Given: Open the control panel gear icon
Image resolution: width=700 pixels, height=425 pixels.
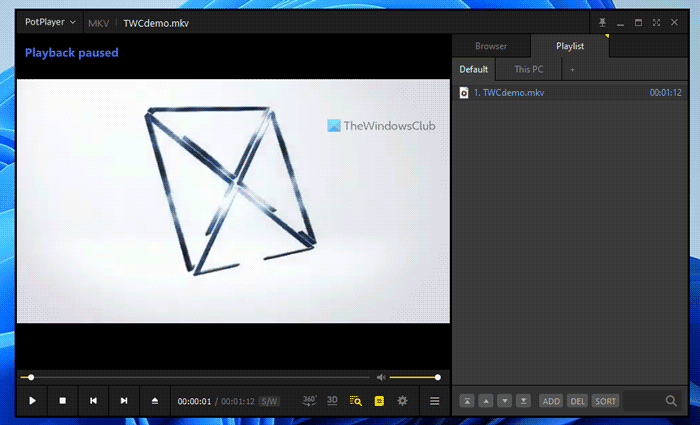Looking at the screenshot, I should point(403,401).
